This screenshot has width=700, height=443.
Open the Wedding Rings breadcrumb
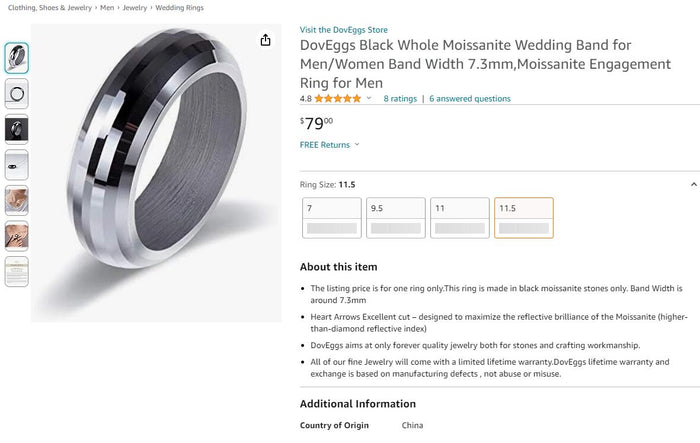click(179, 8)
